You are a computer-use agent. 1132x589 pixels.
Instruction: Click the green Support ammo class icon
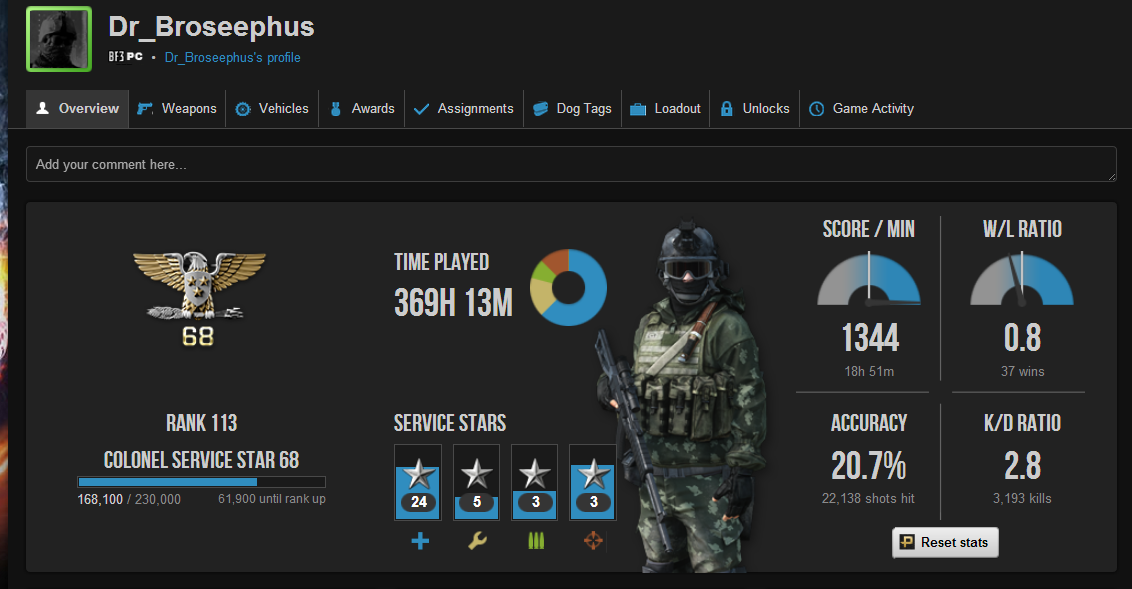point(536,541)
